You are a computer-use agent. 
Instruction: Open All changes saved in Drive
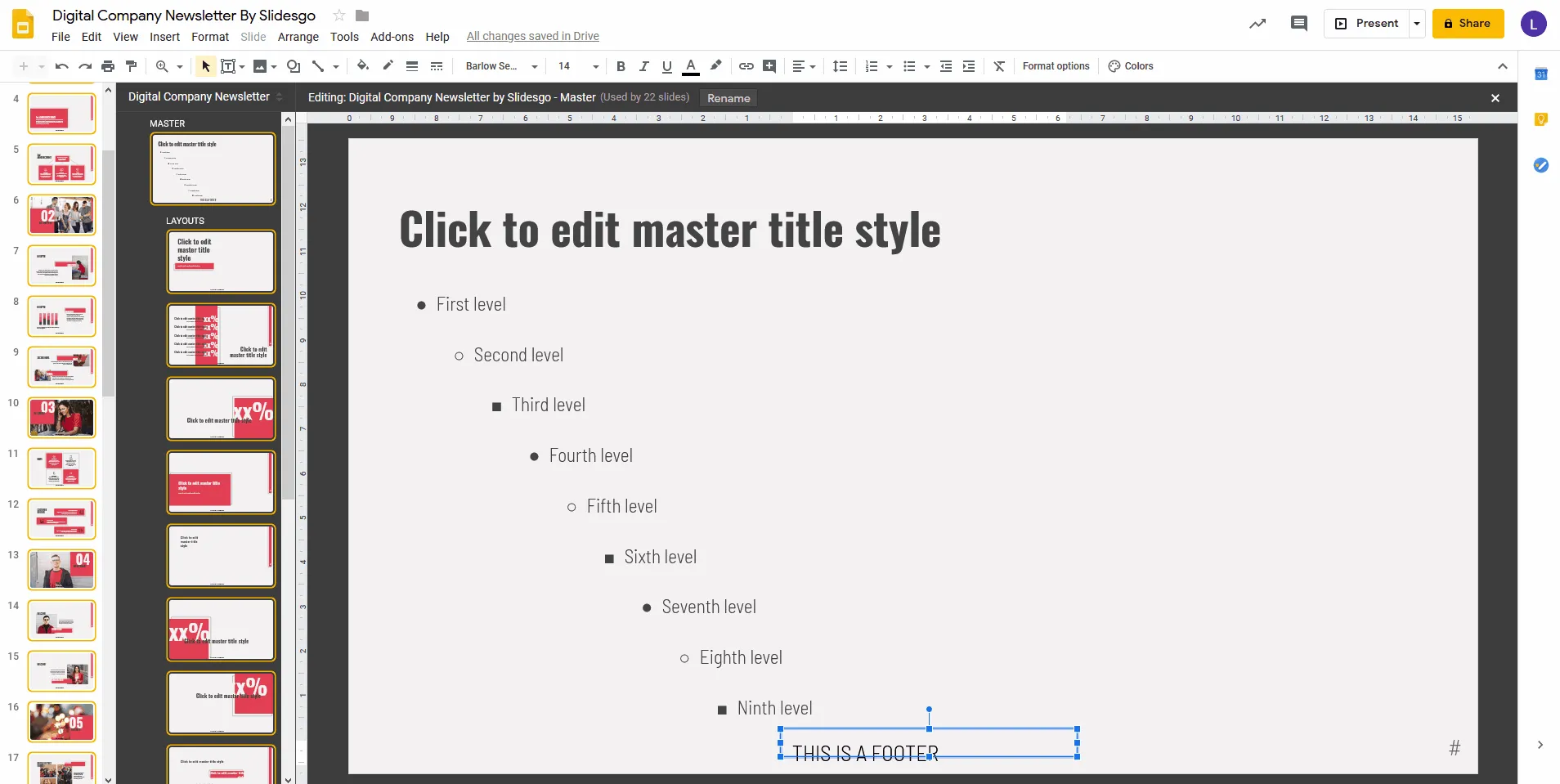(x=531, y=36)
